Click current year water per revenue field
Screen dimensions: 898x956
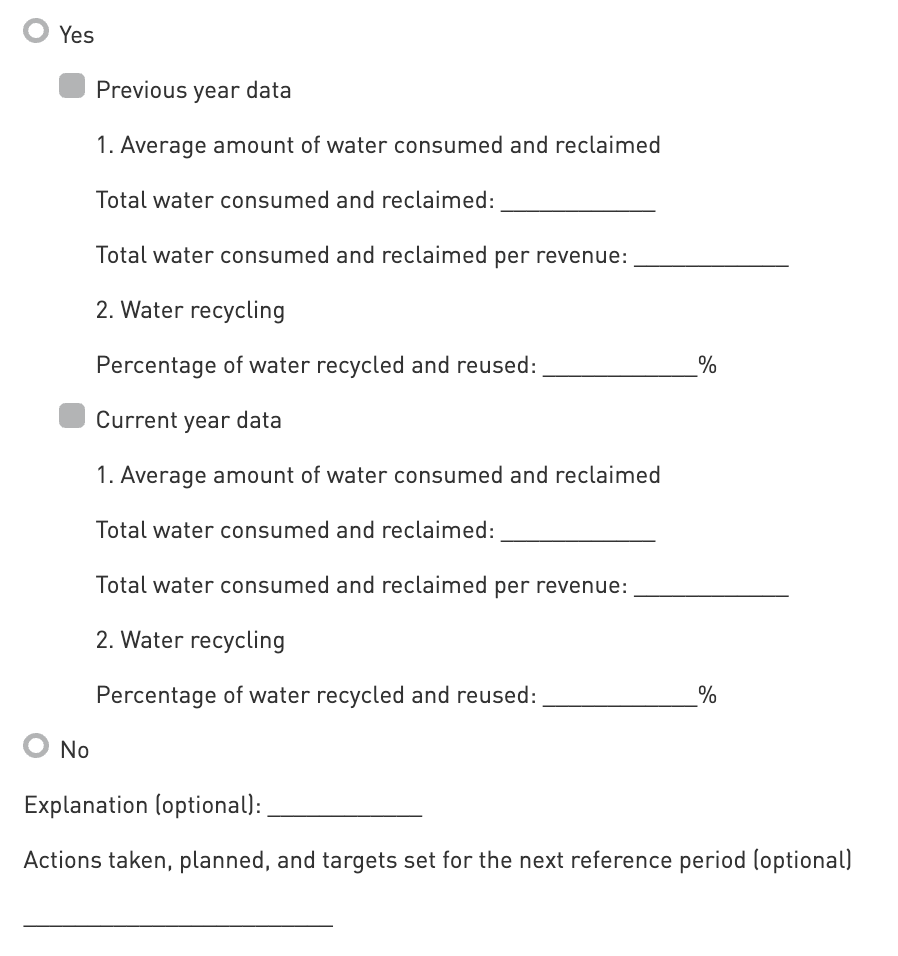tap(711, 586)
